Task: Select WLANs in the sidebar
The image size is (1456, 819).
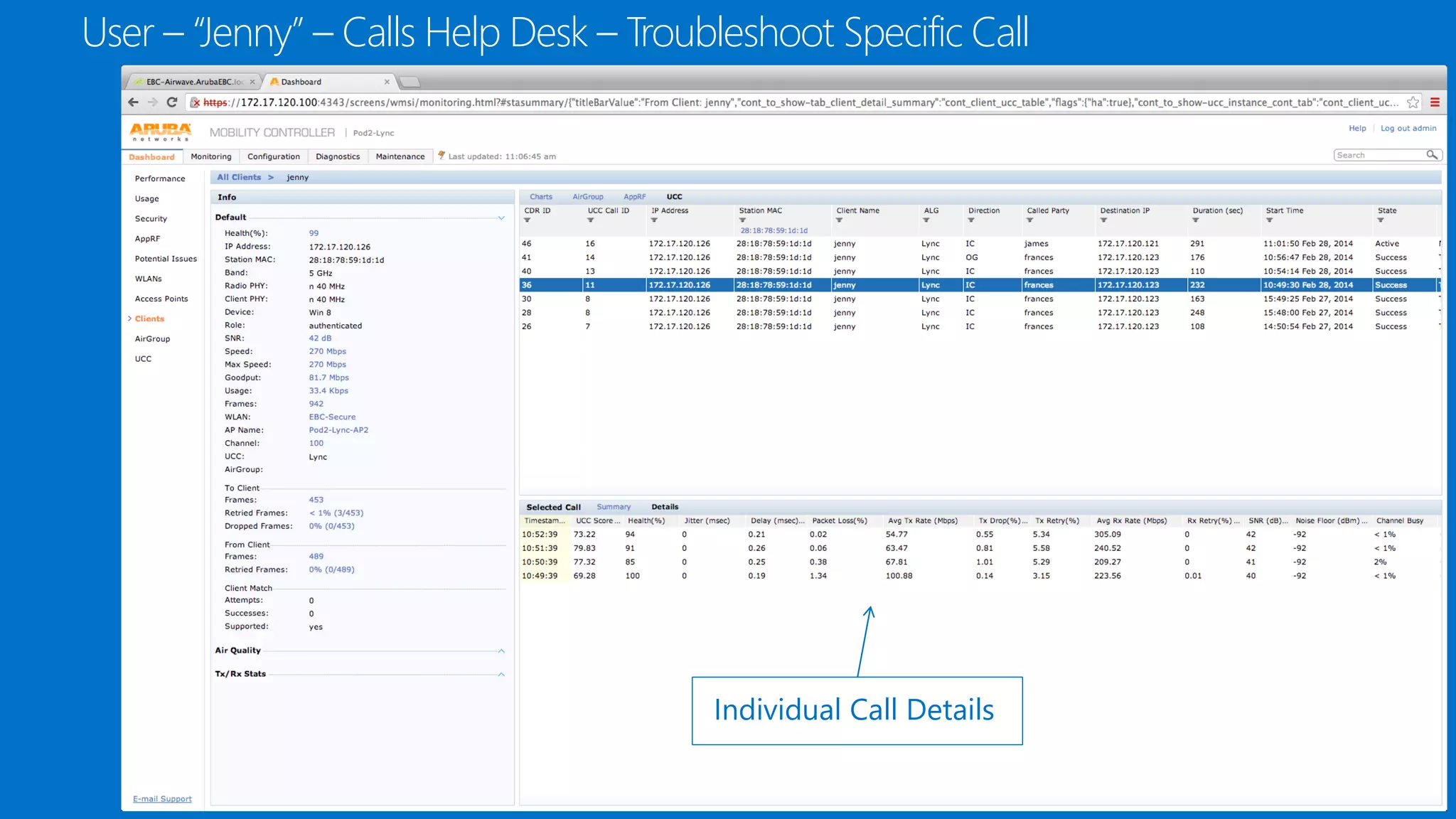Action: 149,279
